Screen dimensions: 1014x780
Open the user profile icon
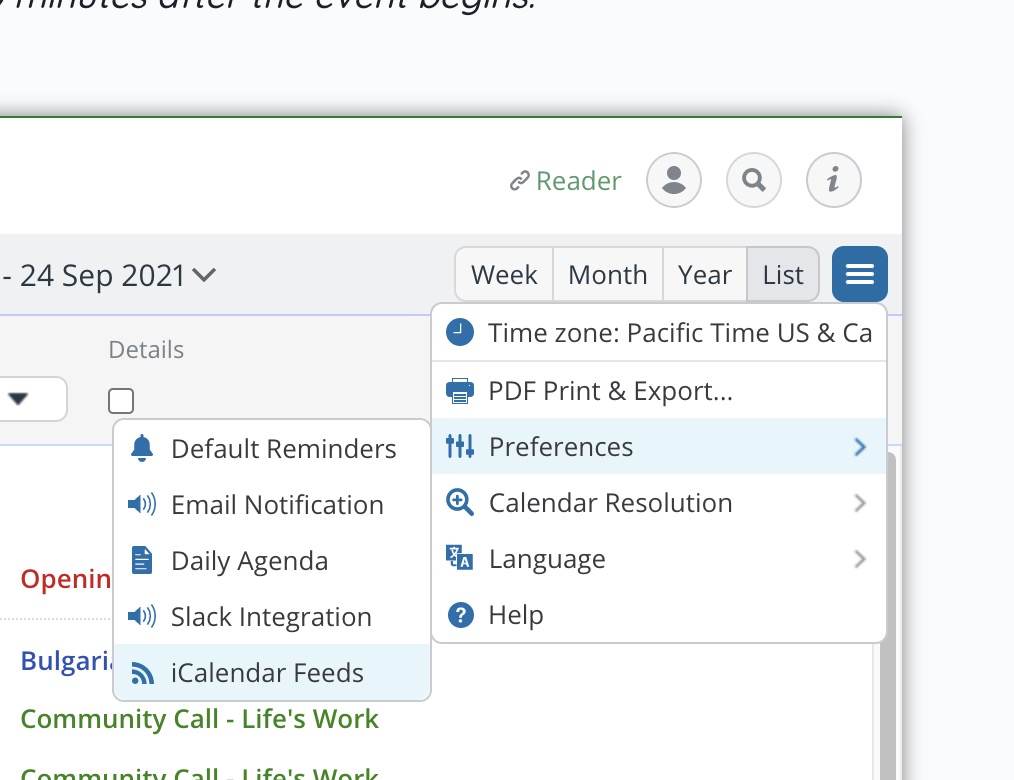point(674,180)
